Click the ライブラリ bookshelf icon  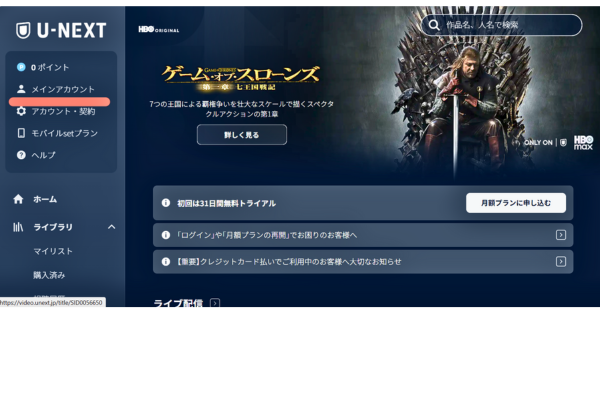pos(18,227)
